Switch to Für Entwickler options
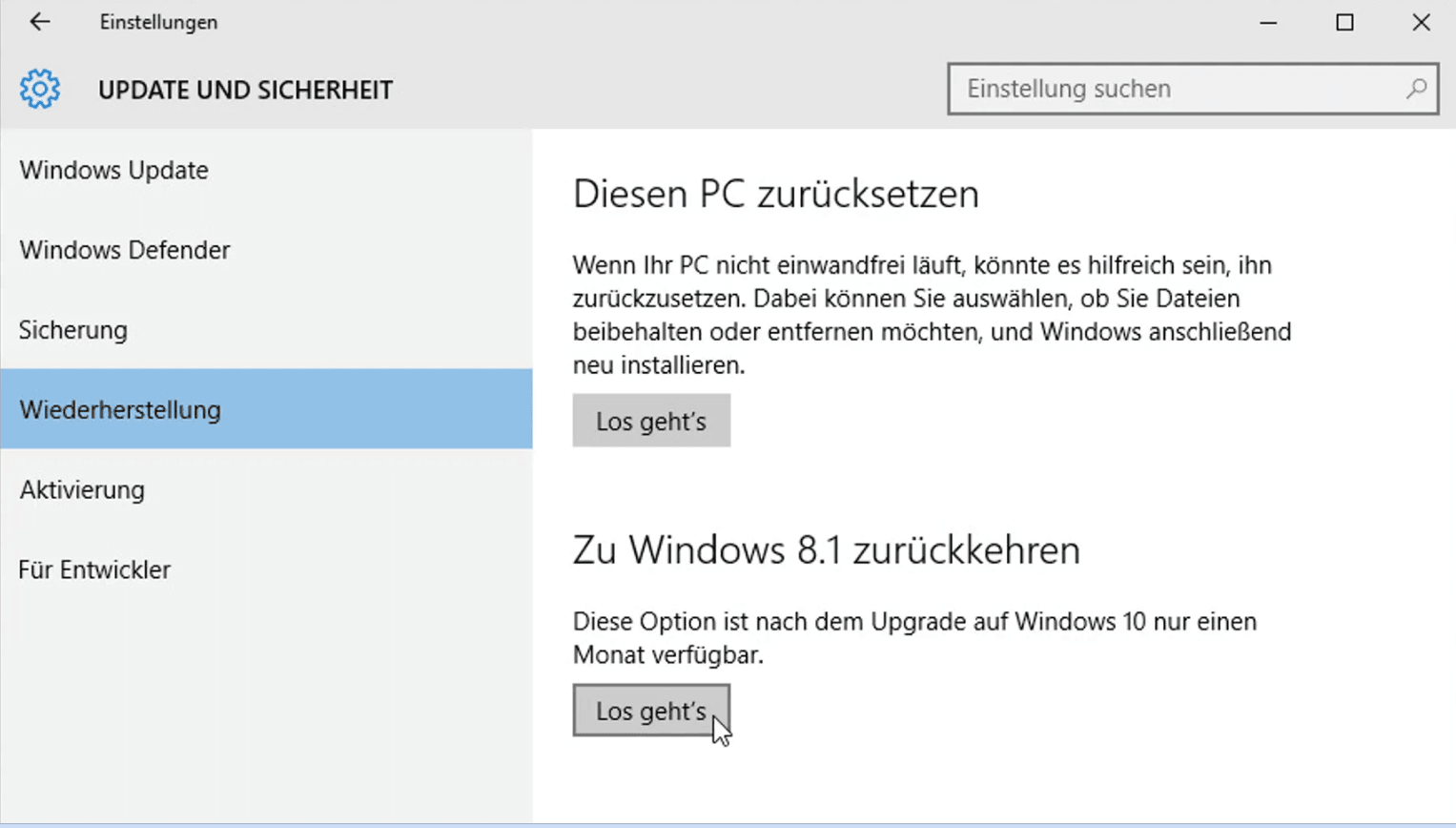The image size is (1456, 828). [x=94, y=570]
